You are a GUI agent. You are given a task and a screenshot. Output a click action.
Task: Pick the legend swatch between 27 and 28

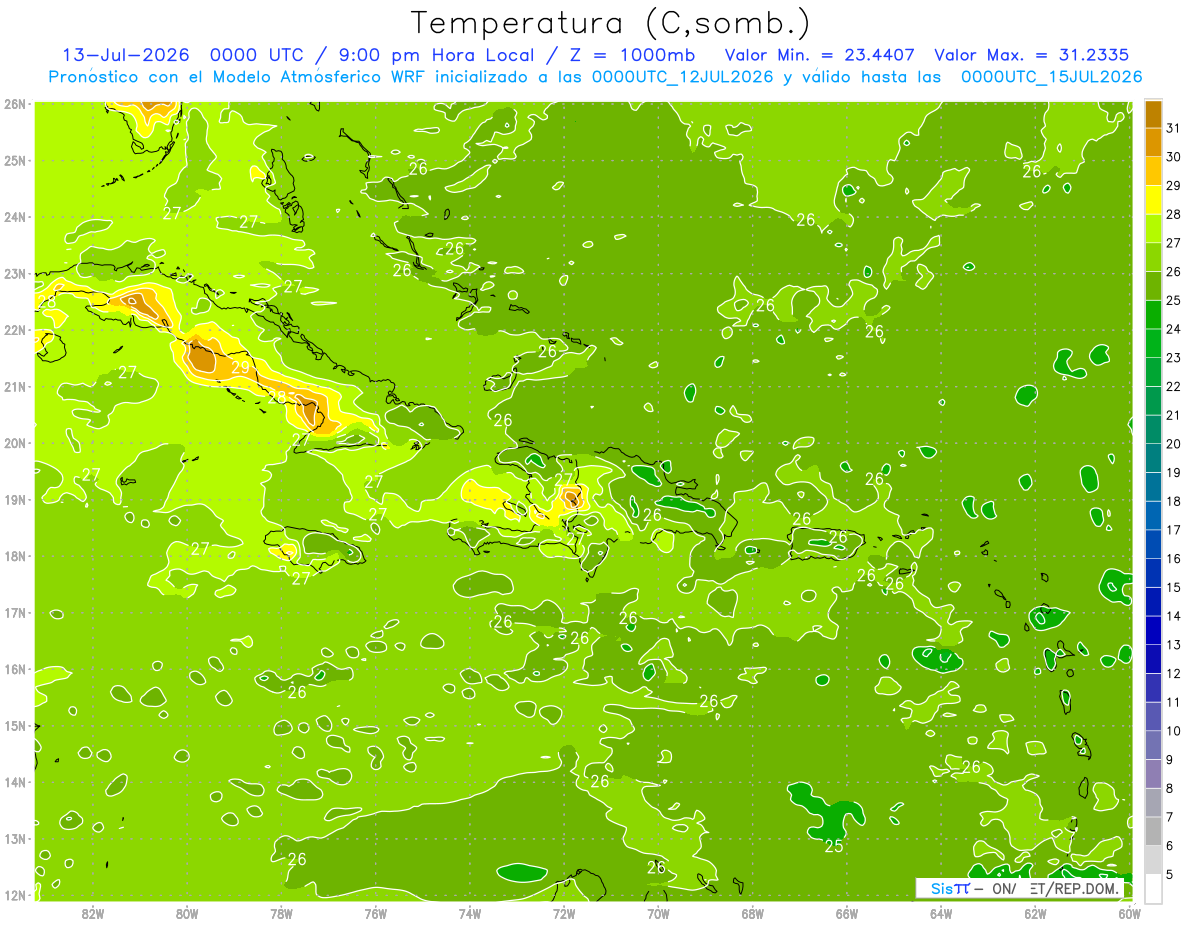pos(1153,228)
